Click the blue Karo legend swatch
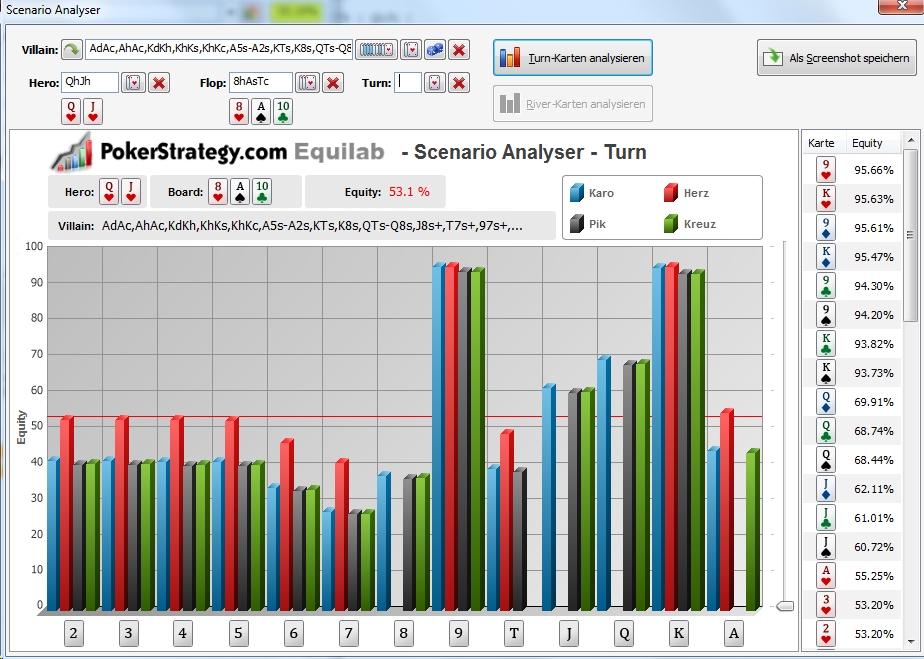 (x=577, y=193)
